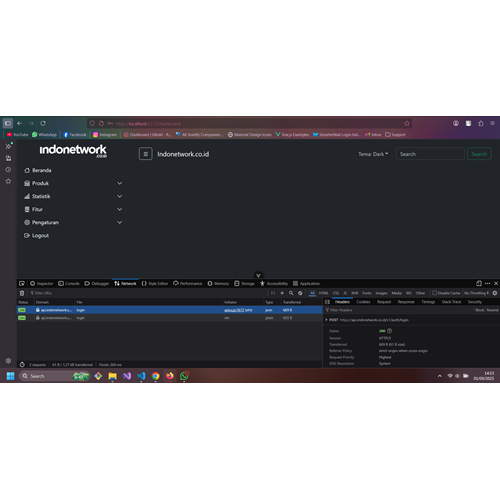Open the No Throttling dropdown
This screenshot has width=500, height=500.
tap(476, 293)
